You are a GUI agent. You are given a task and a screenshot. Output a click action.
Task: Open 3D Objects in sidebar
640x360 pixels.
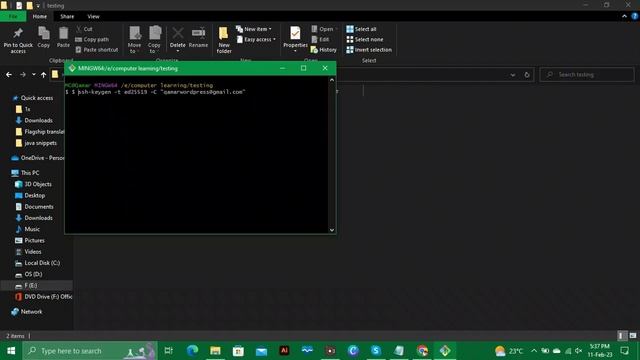click(x=33, y=184)
